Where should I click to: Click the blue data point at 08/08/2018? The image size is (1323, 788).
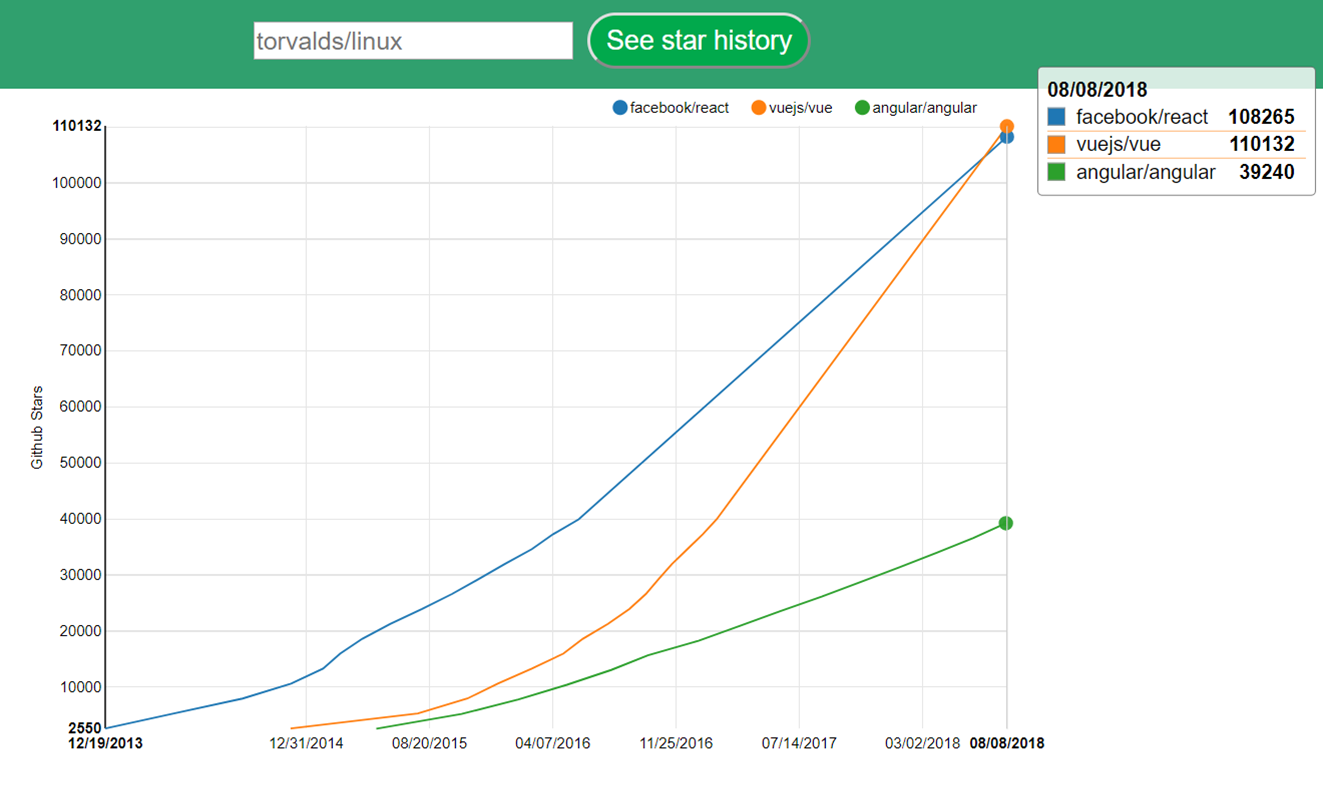pyautogui.click(x=1006, y=137)
